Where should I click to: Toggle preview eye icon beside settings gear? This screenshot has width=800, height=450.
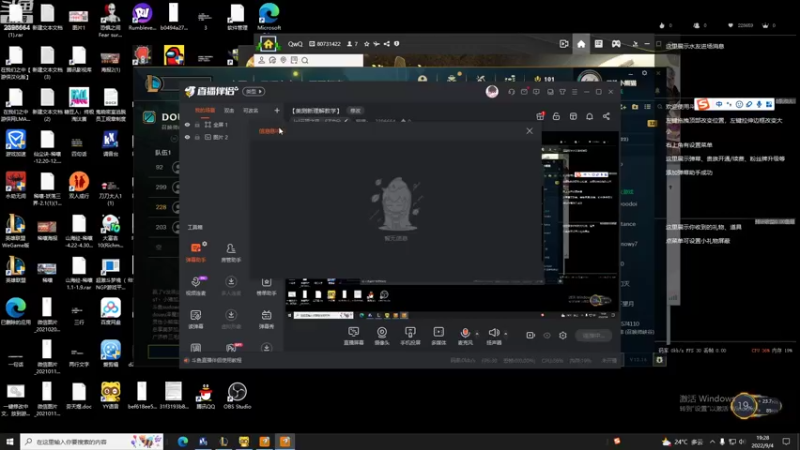pos(547,335)
